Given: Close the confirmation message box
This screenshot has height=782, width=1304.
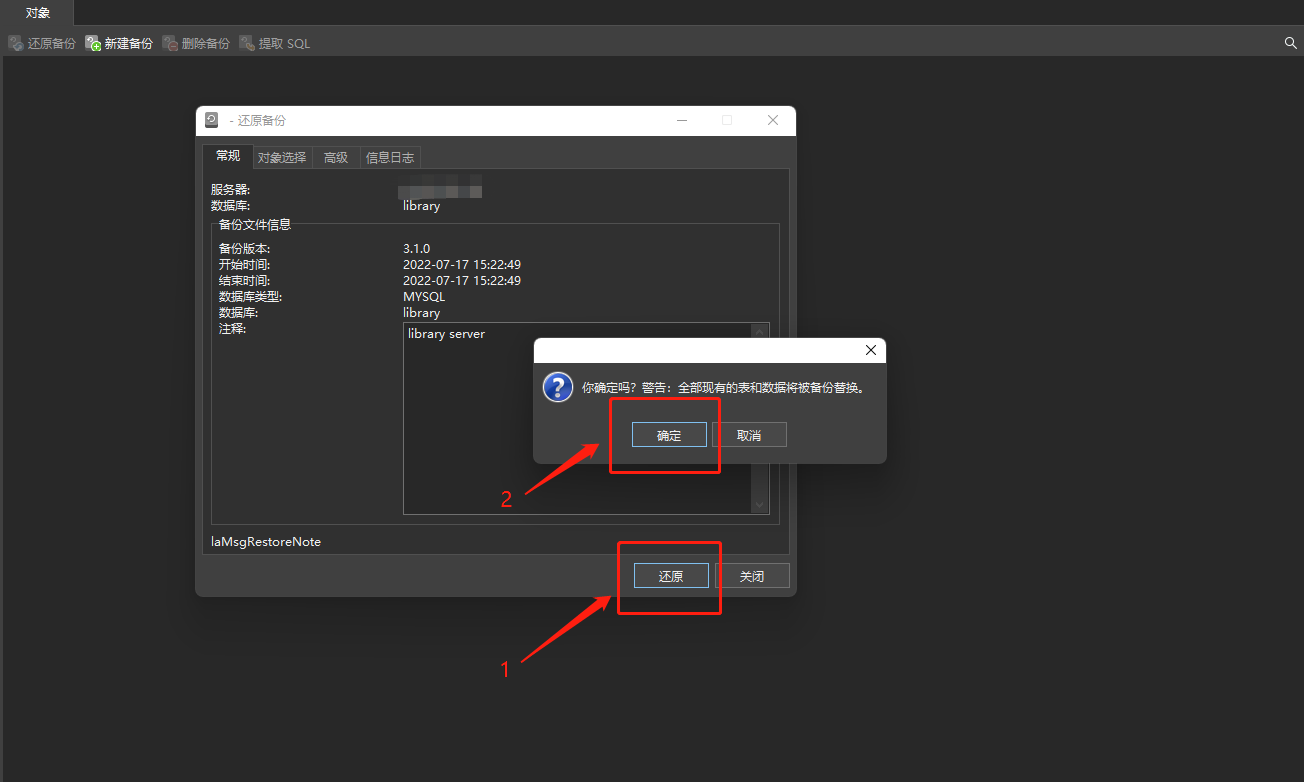Looking at the screenshot, I should pos(870,351).
